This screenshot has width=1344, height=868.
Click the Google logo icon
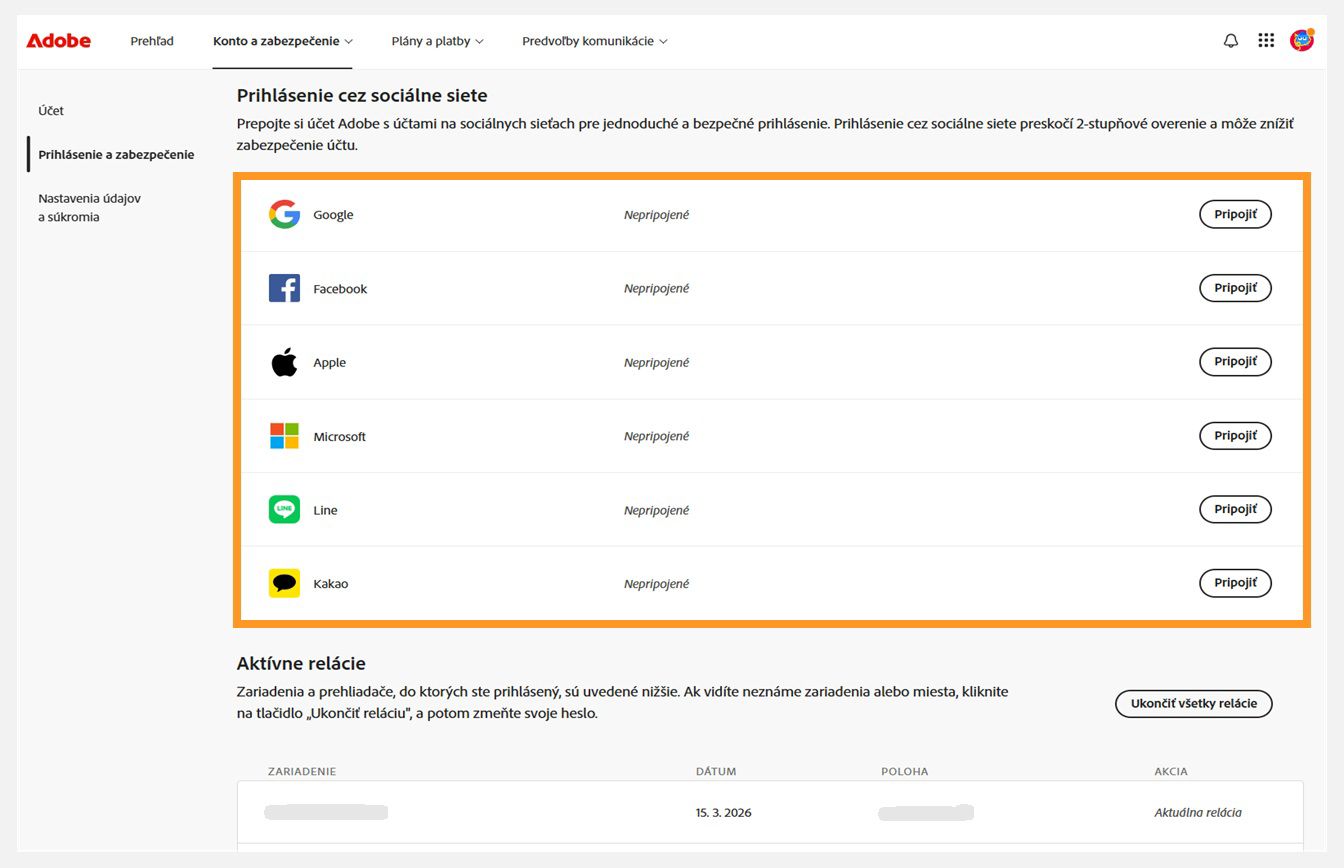(285, 214)
